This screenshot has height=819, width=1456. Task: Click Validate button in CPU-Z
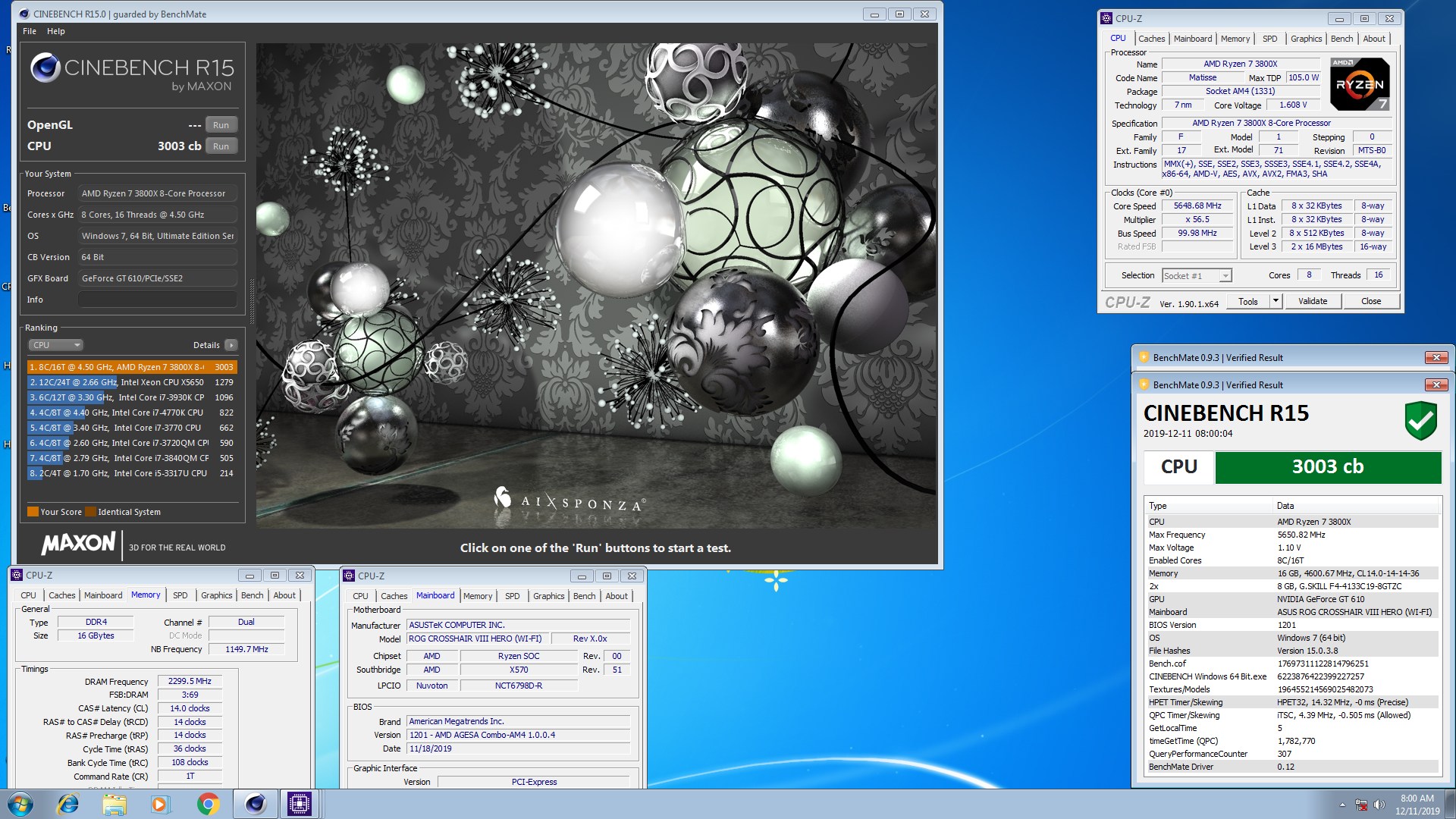[x=1313, y=301]
